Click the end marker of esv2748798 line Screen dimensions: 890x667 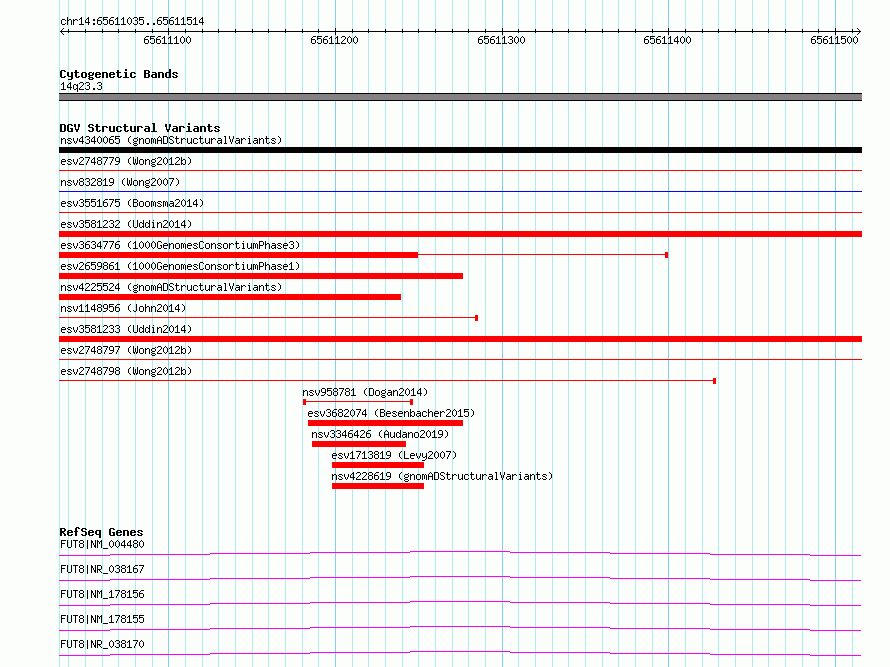(714, 381)
